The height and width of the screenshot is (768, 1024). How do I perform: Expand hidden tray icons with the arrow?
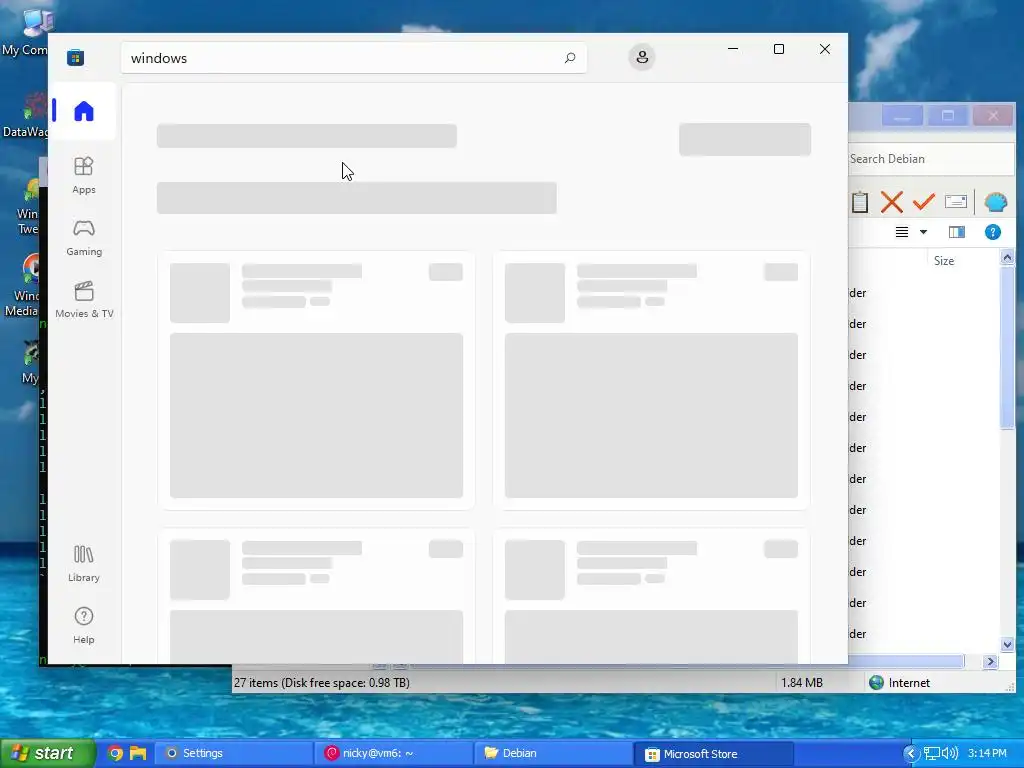pos(910,753)
